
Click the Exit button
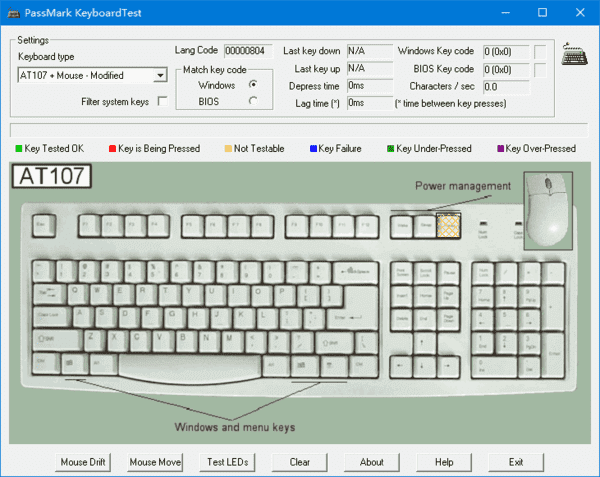click(x=516, y=462)
